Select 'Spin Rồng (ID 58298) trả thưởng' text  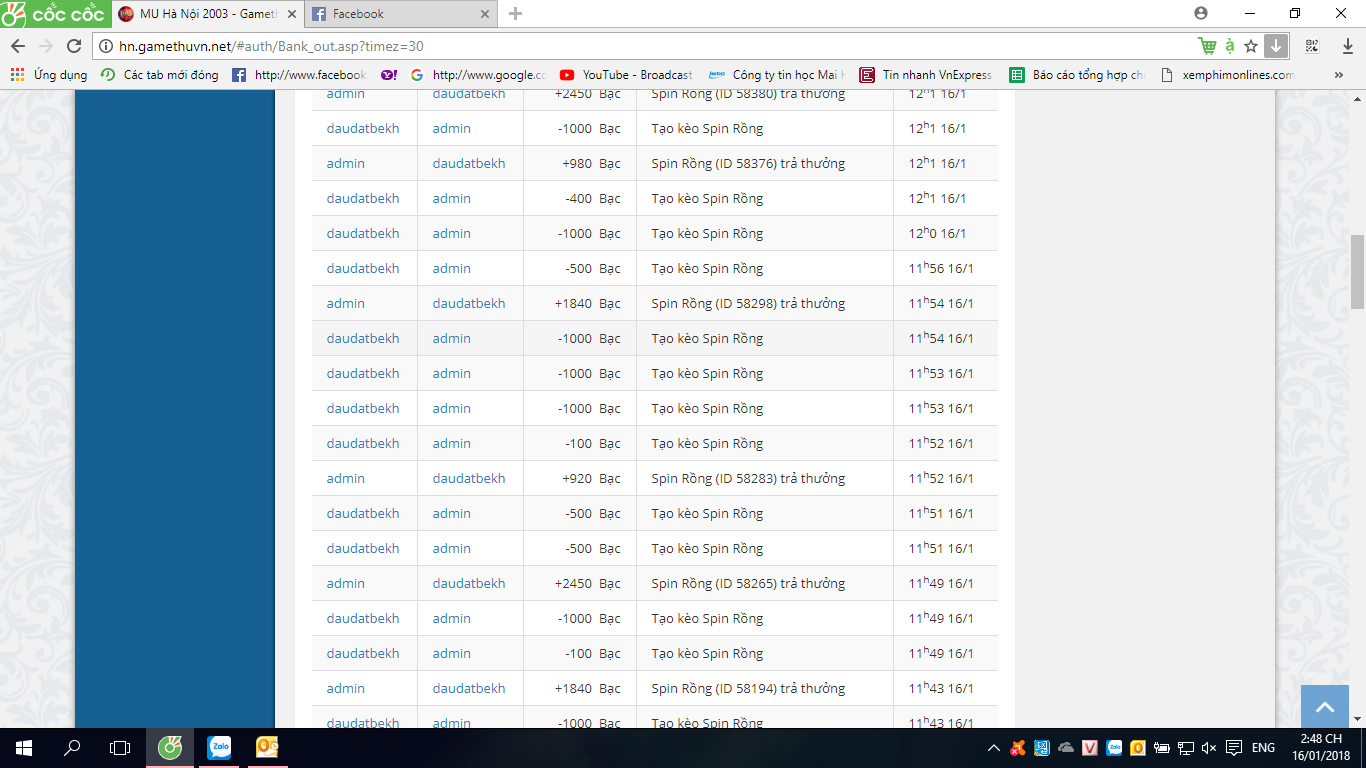pos(748,303)
